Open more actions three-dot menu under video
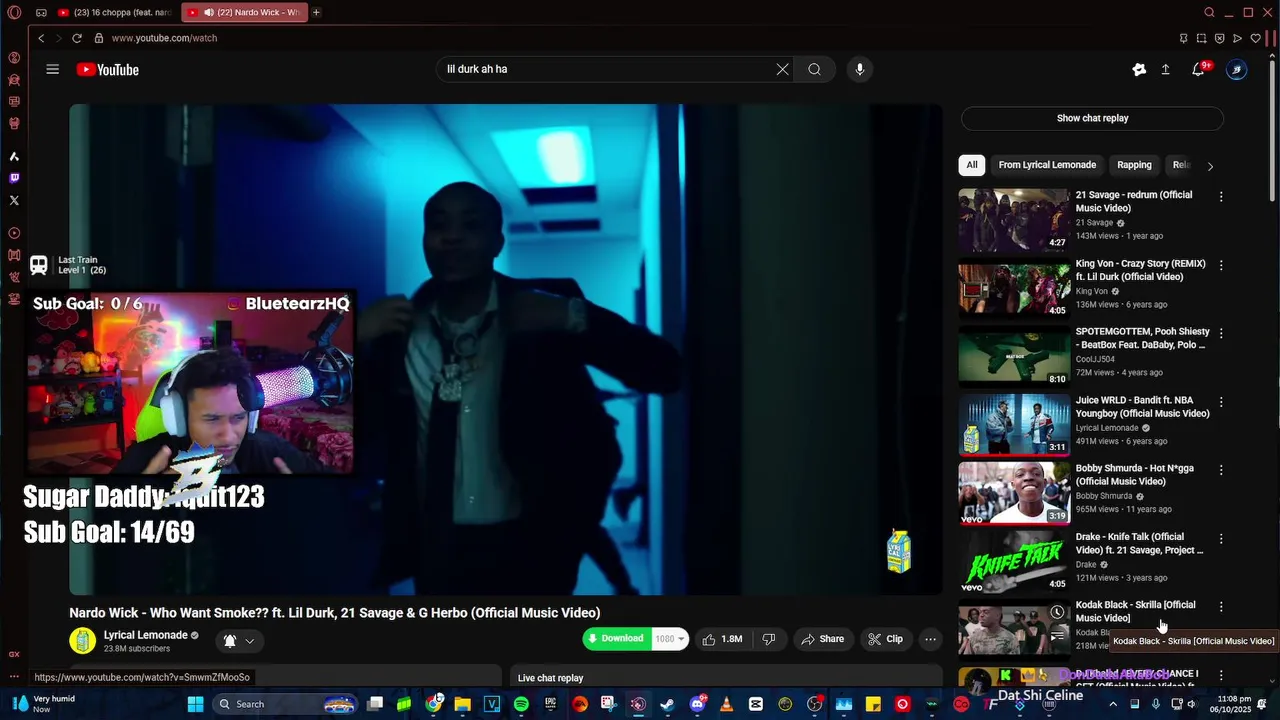The image size is (1280, 720). coord(930,639)
